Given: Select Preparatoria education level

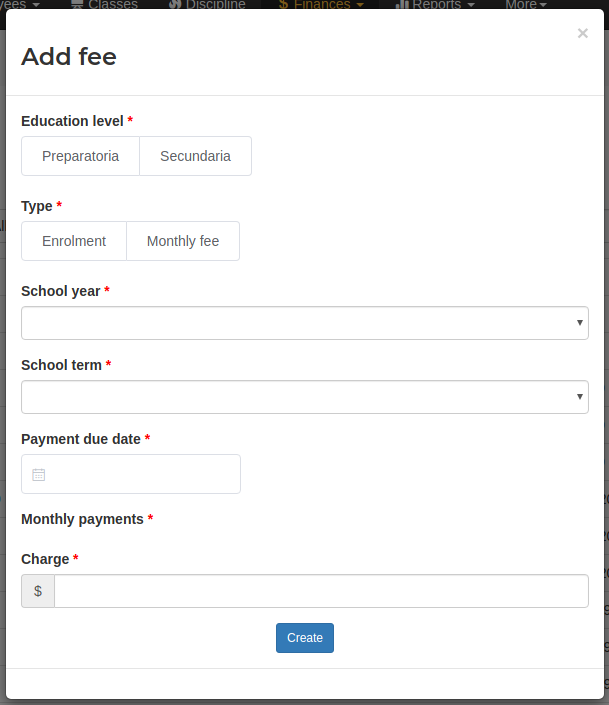Looking at the screenshot, I should tap(80, 156).
